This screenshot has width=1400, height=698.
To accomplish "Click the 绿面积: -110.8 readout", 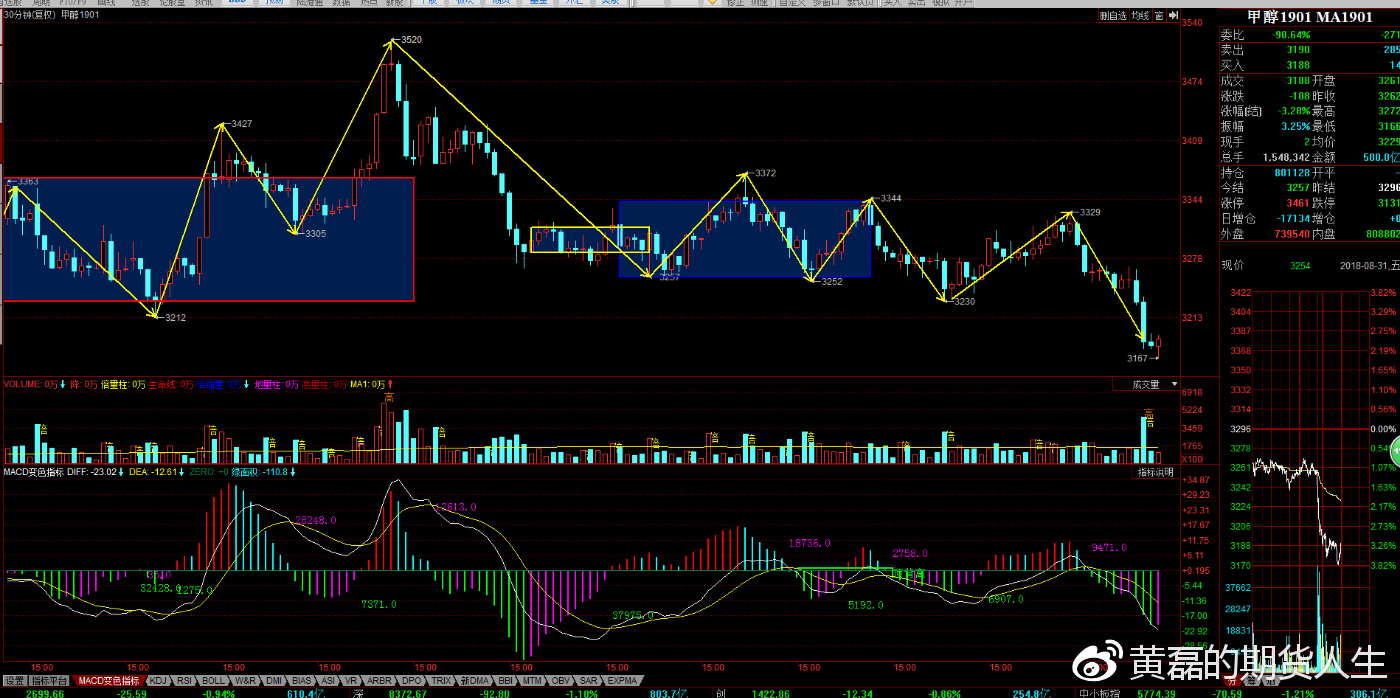I will [x=260, y=471].
